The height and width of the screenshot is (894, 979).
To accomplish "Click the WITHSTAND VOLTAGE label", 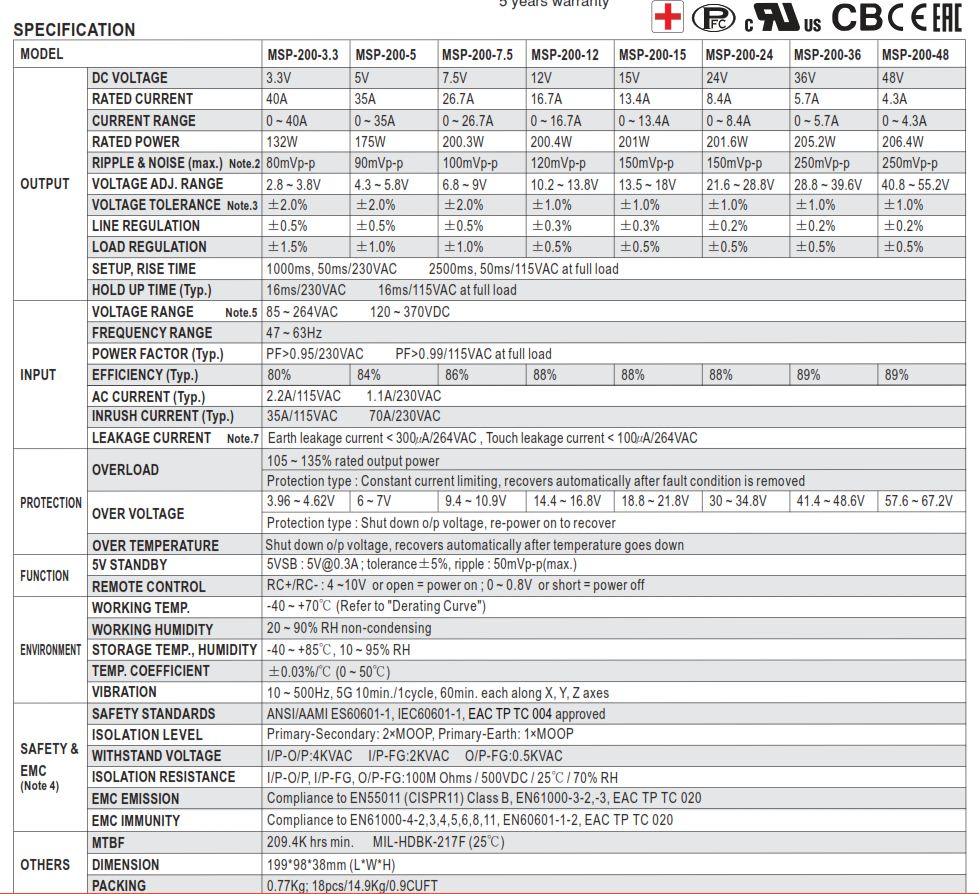I will point(157,756).
